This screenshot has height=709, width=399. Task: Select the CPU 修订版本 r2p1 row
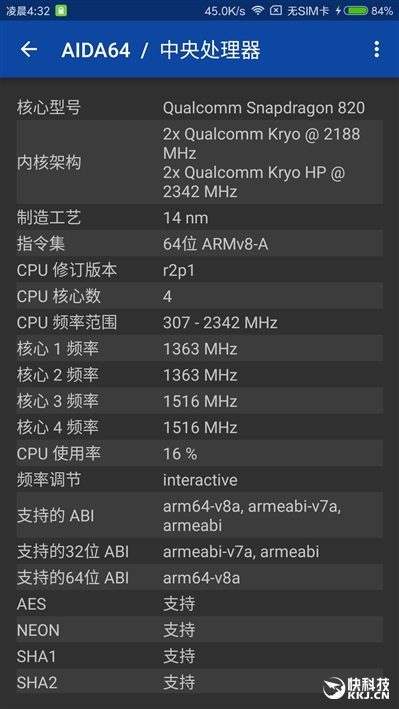tap(200, 270)
